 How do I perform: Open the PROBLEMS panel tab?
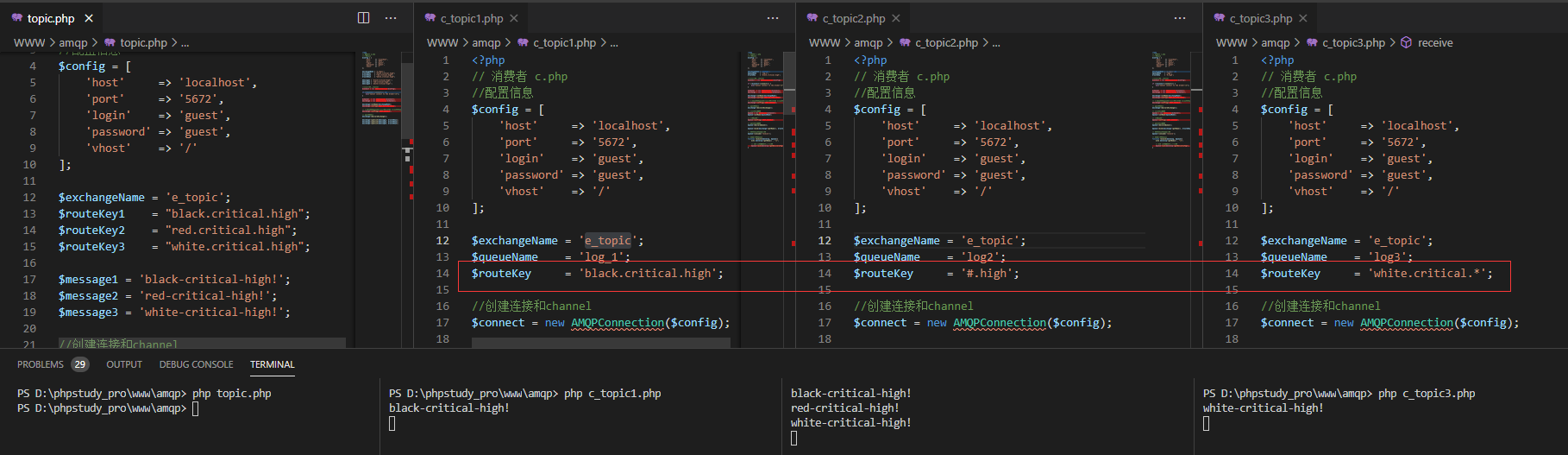coord(41,364)
